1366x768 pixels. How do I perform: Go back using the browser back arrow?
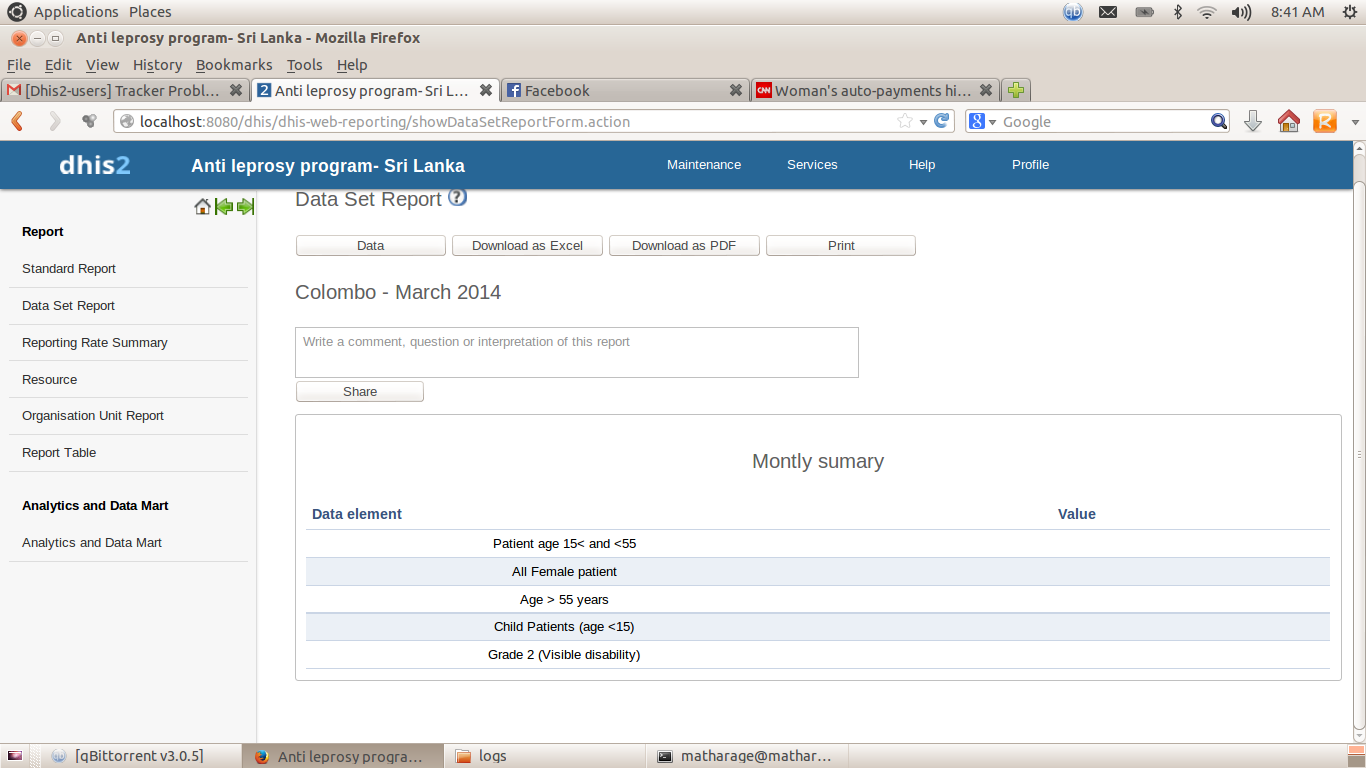coord(17,121)
